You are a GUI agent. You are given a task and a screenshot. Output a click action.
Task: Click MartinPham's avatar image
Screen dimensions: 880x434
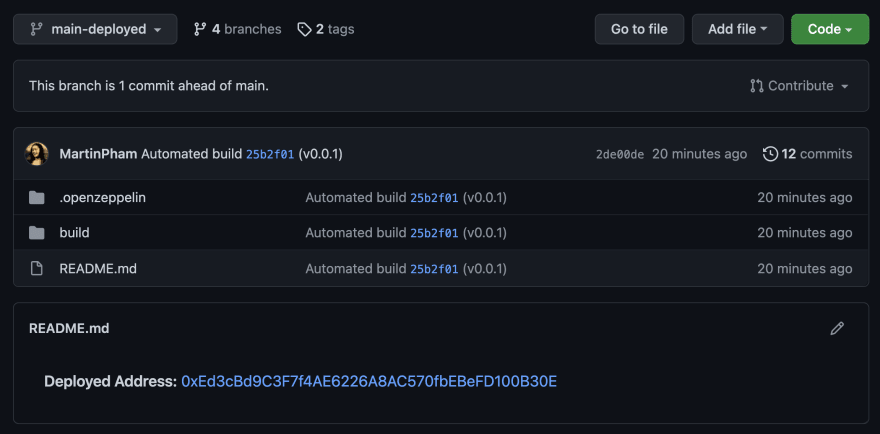click(x=37, y=154)
